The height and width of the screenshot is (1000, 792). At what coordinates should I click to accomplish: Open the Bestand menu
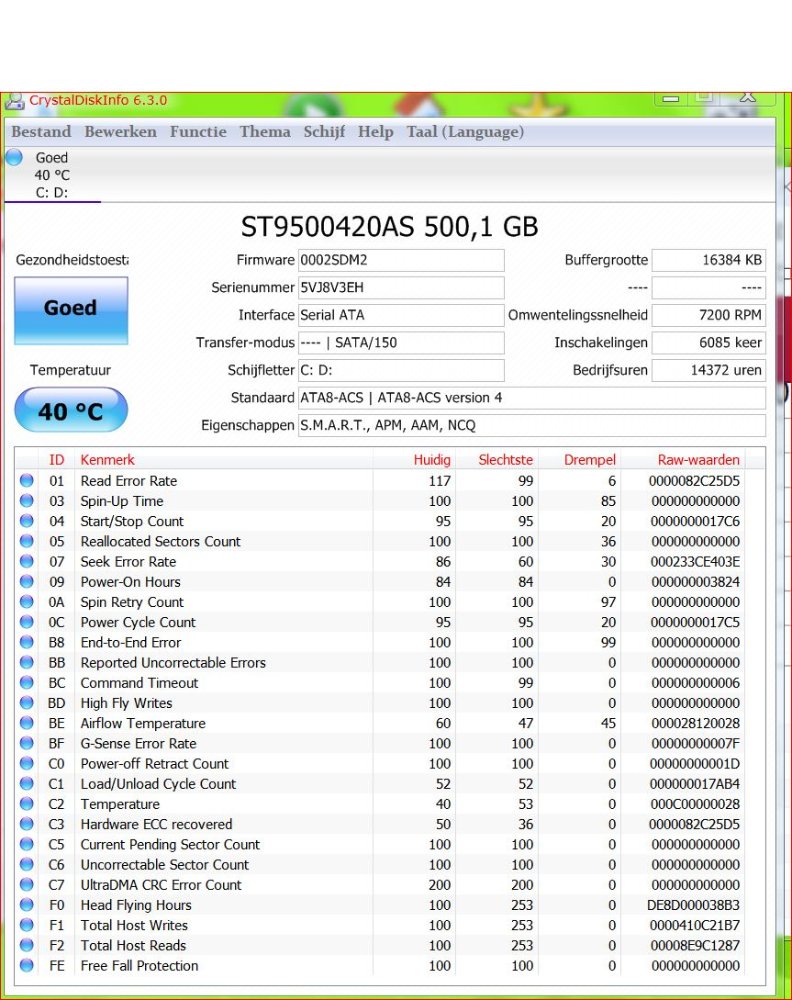(41, 132)
